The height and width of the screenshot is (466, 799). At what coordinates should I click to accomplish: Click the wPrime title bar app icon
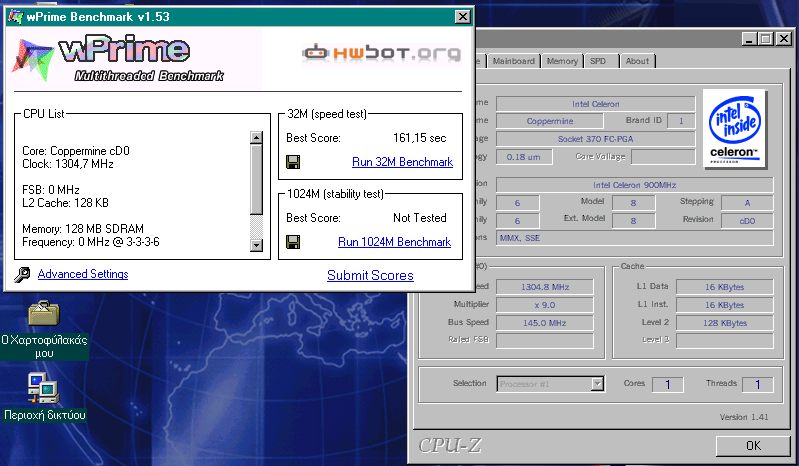tap(16, 17)
